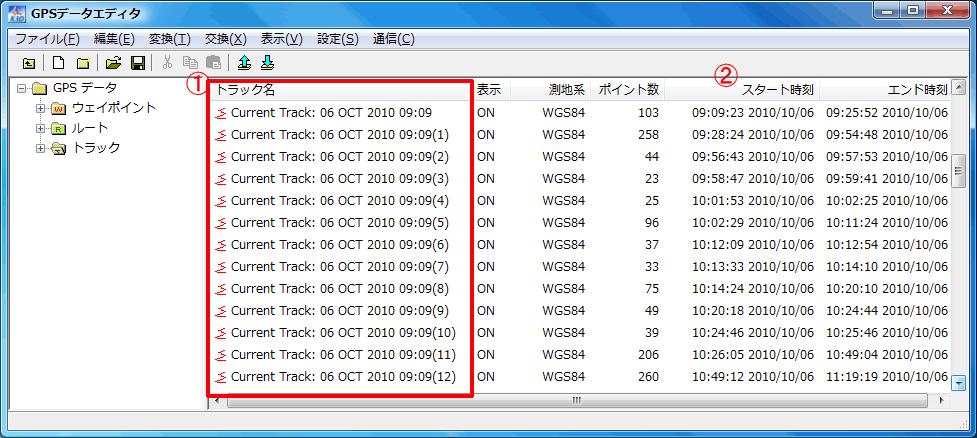Select the ウェイポイント folder in tree
Image resolution: width=977 pixels, height=438 pixels.
113,108
